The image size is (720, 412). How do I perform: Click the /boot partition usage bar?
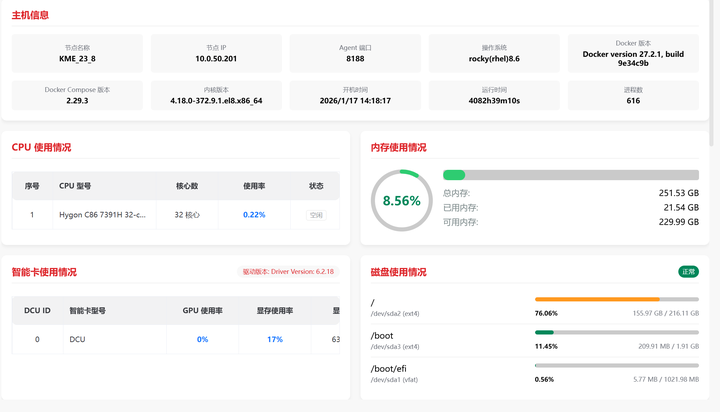[x=617, y=332]
